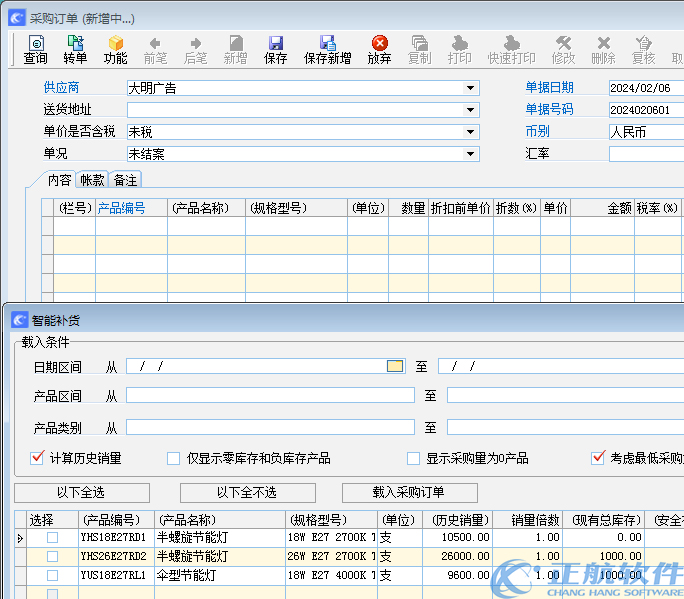
Task: Click the 载入采购订单 button
Action: click(409, 493)
